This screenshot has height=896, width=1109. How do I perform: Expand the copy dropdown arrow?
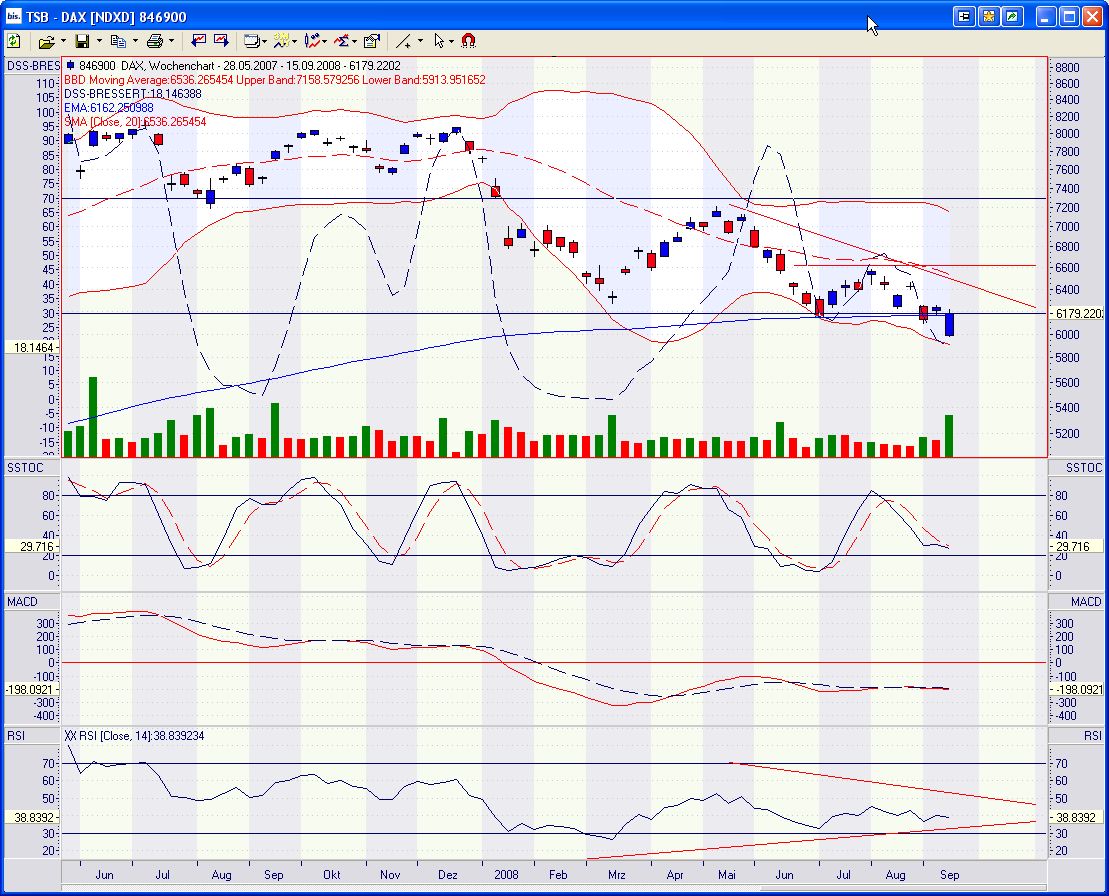(x=135, y=41)
